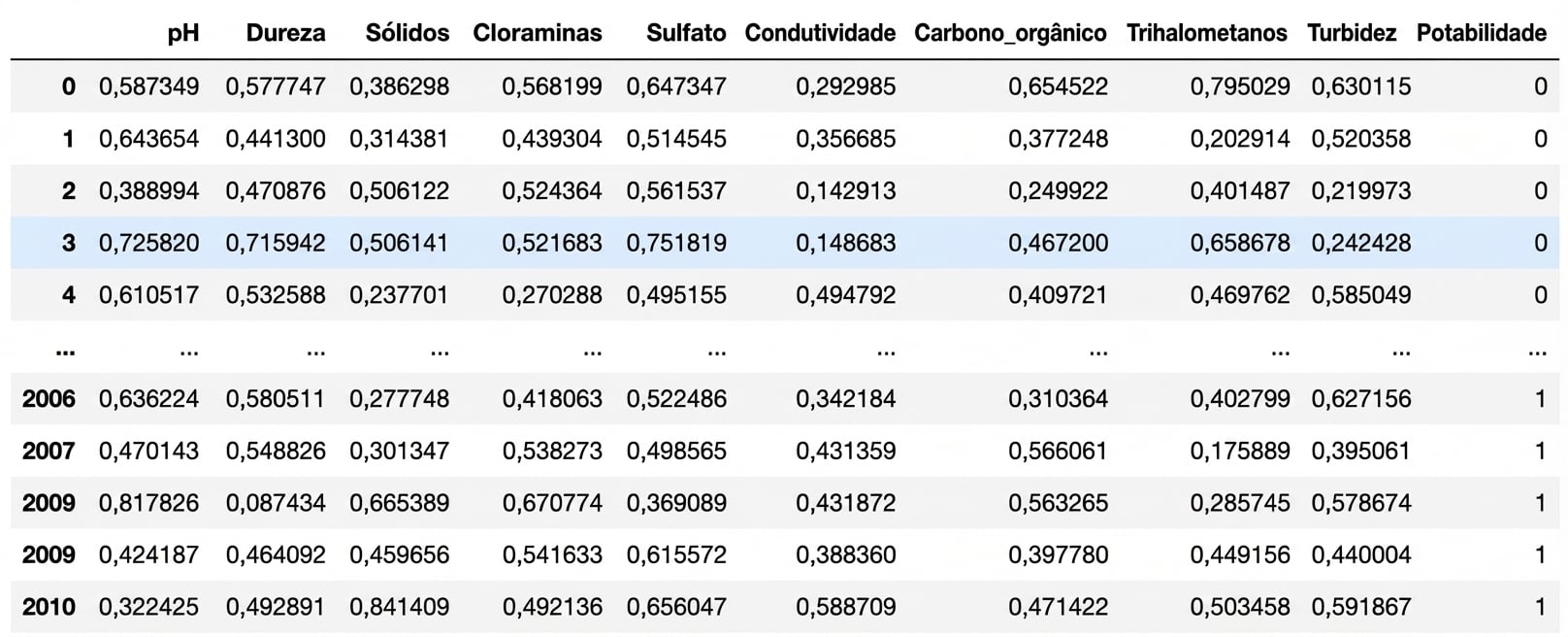Select Condutividade value 0,588709

(846, 607)
